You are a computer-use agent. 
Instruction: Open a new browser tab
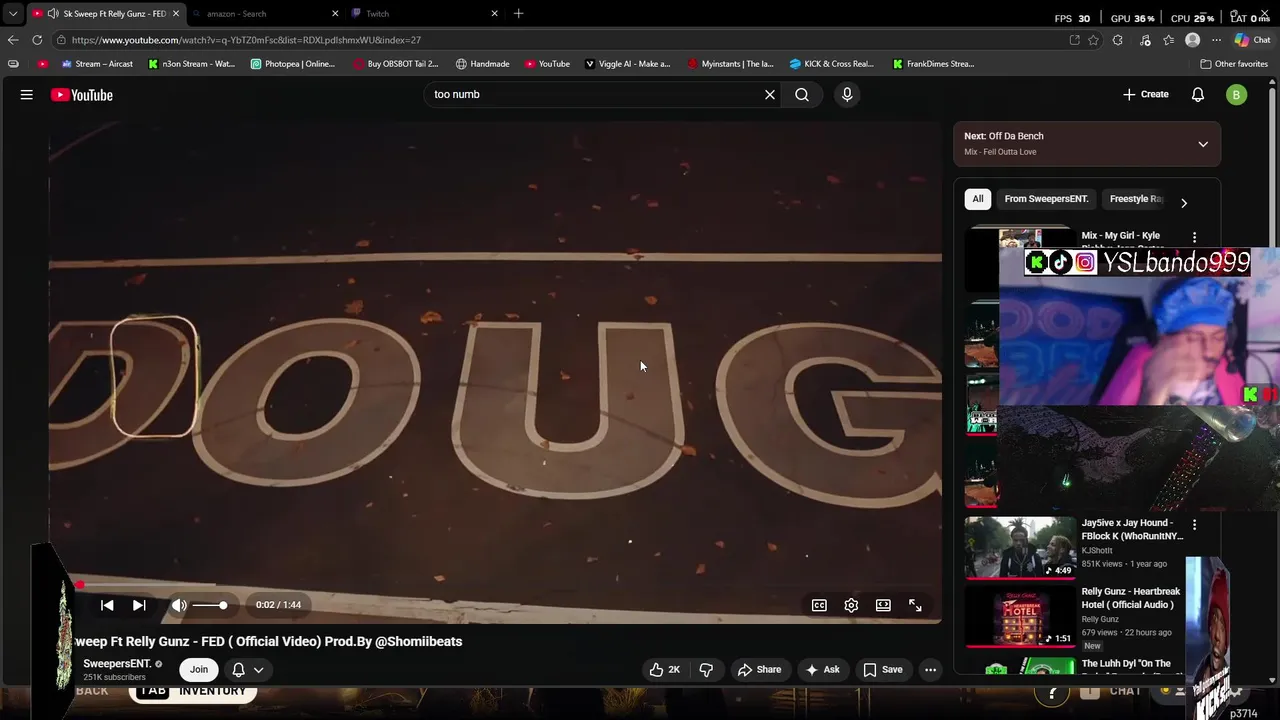[518, 14]
